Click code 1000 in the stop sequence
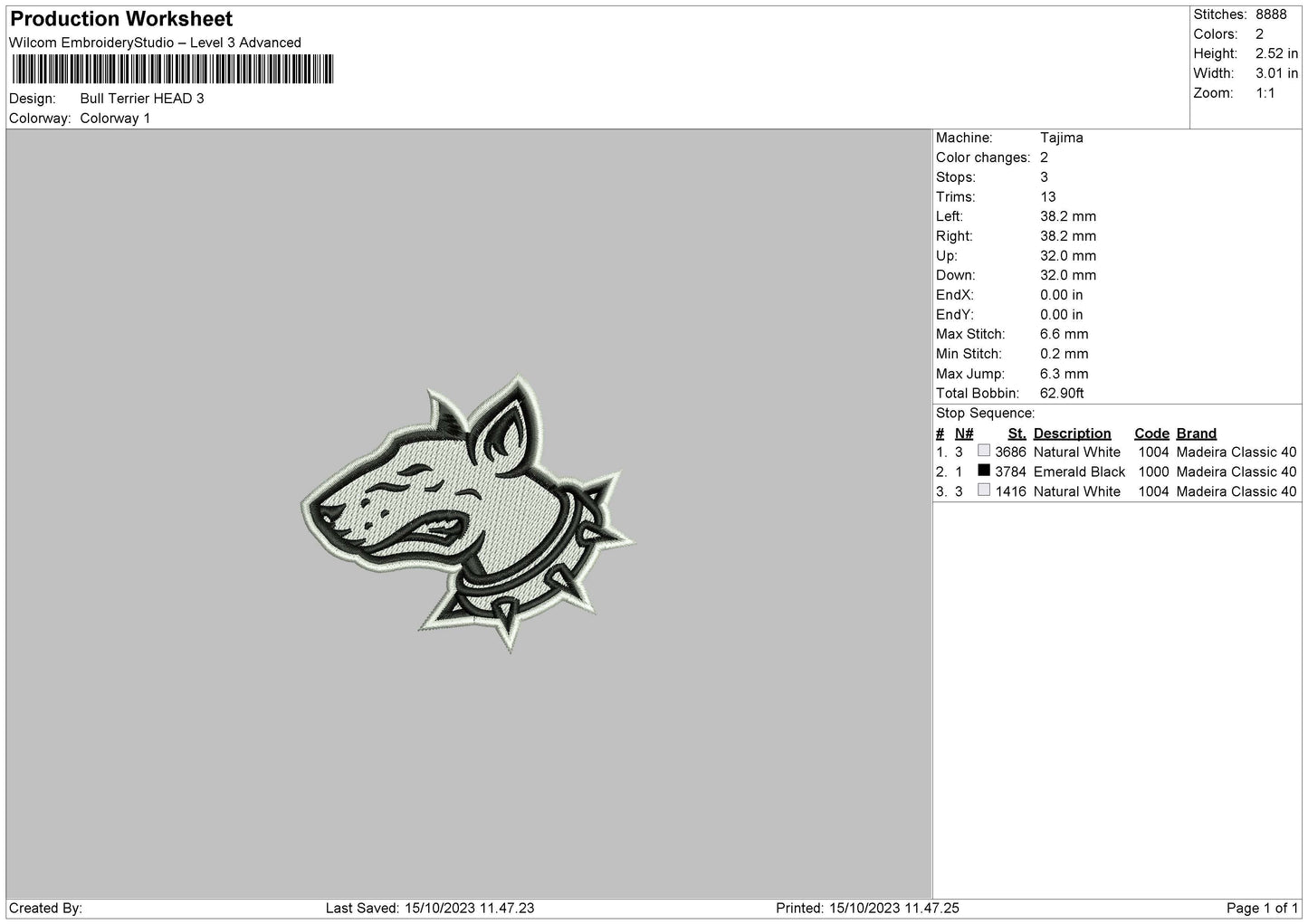This screenshot has height=924, width=1308. point(1153,472)
